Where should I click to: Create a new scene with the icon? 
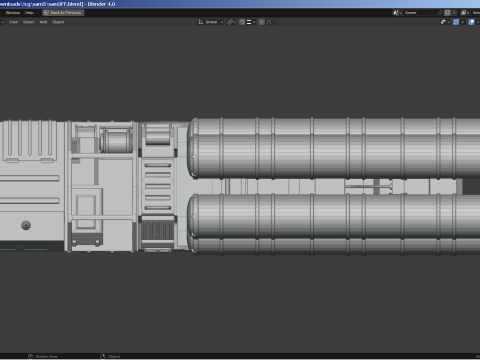[x=448, y=13]
